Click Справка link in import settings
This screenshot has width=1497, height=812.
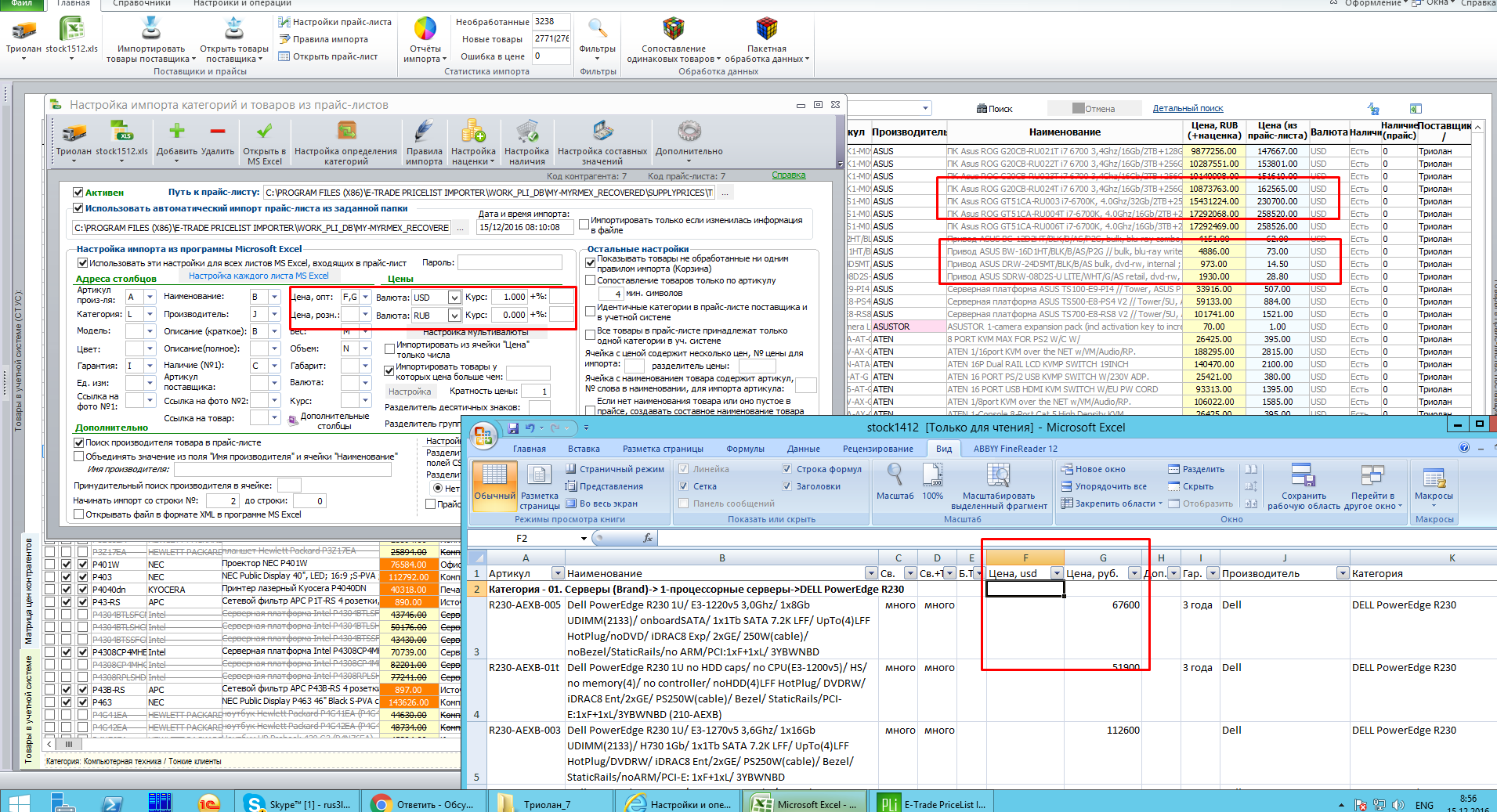pos(789,175)
